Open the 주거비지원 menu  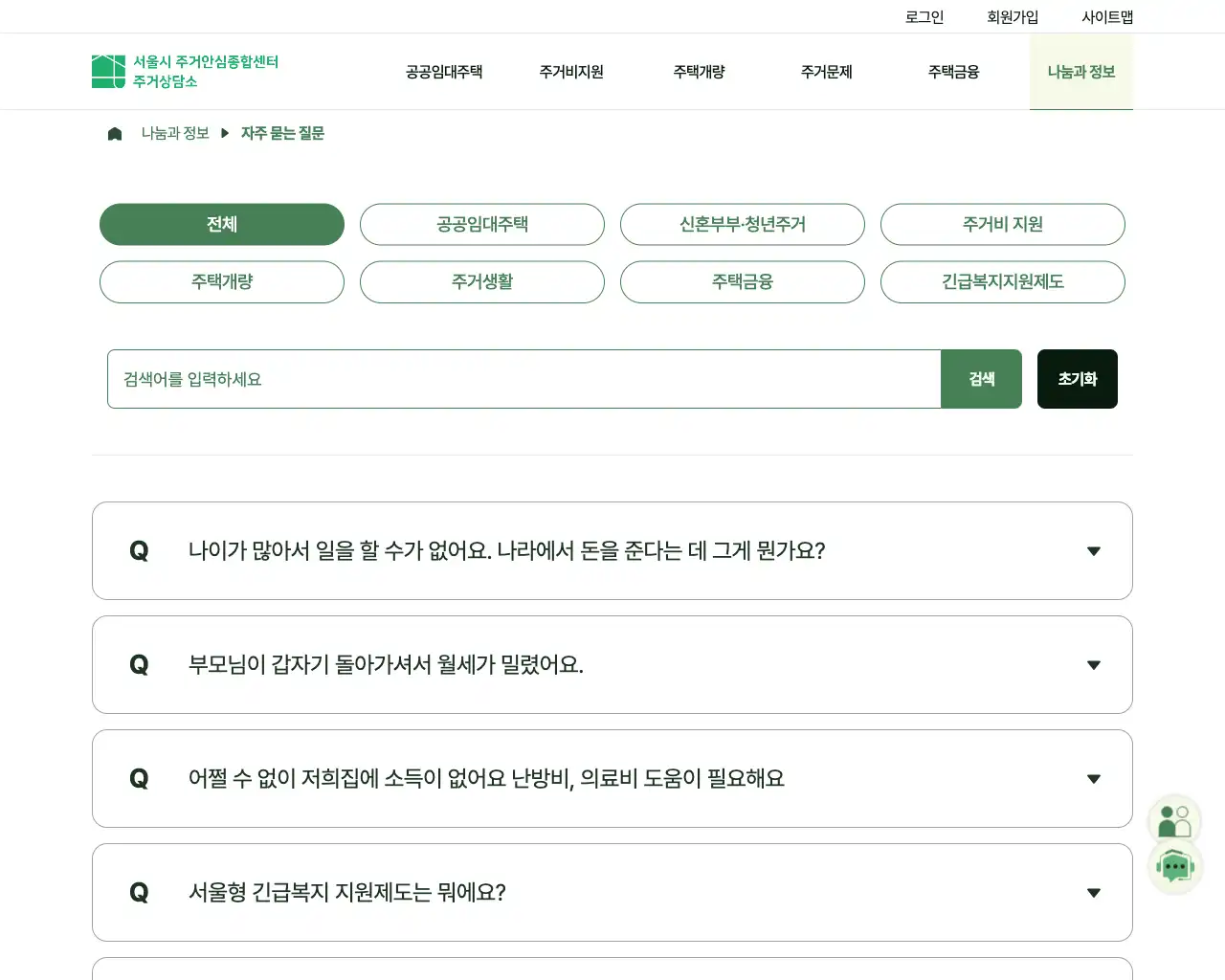pyautogui.click(x=571, y=72)
